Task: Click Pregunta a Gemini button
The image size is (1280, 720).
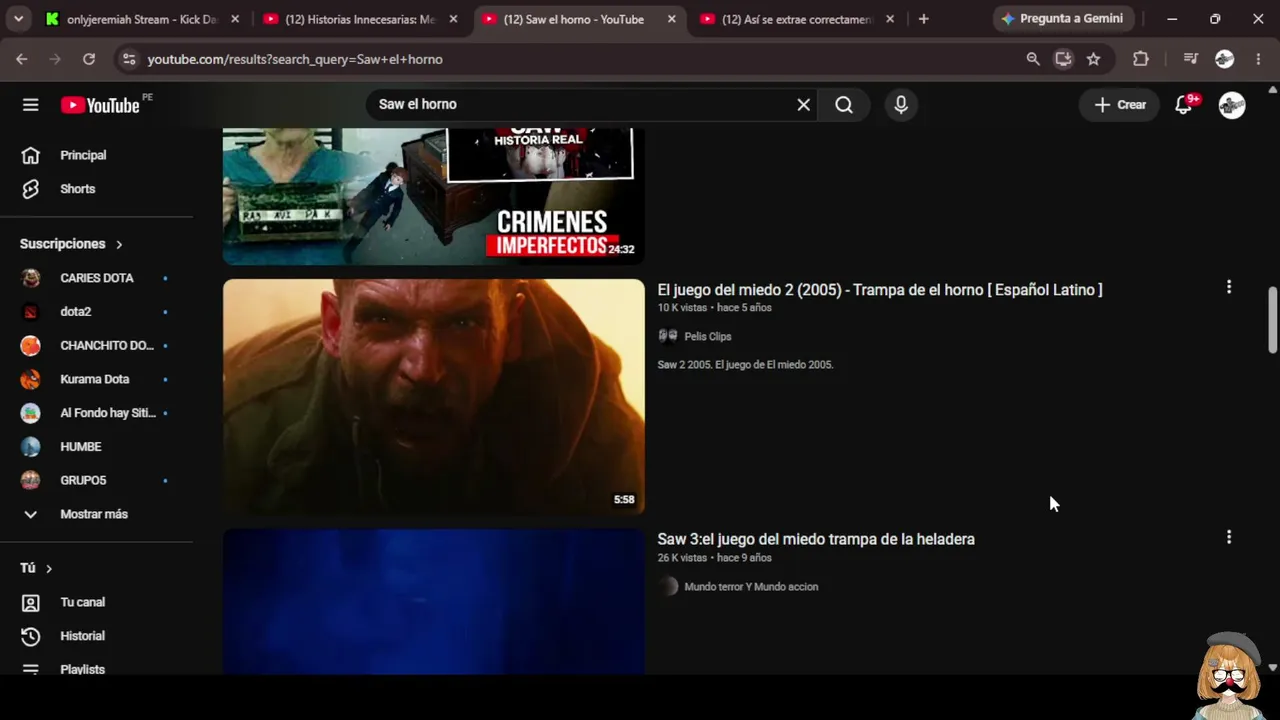Action: point(1062,19)
